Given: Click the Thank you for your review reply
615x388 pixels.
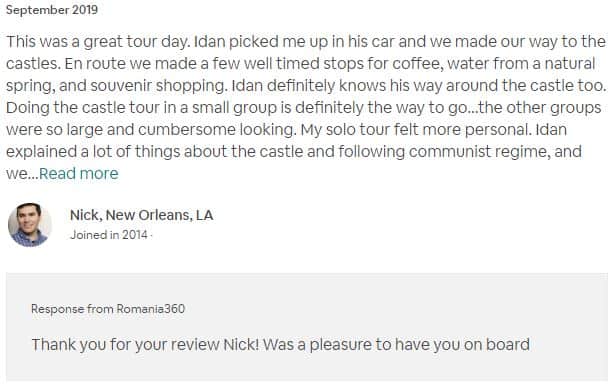Looking at the screenshot, I should tap(280, 344).
